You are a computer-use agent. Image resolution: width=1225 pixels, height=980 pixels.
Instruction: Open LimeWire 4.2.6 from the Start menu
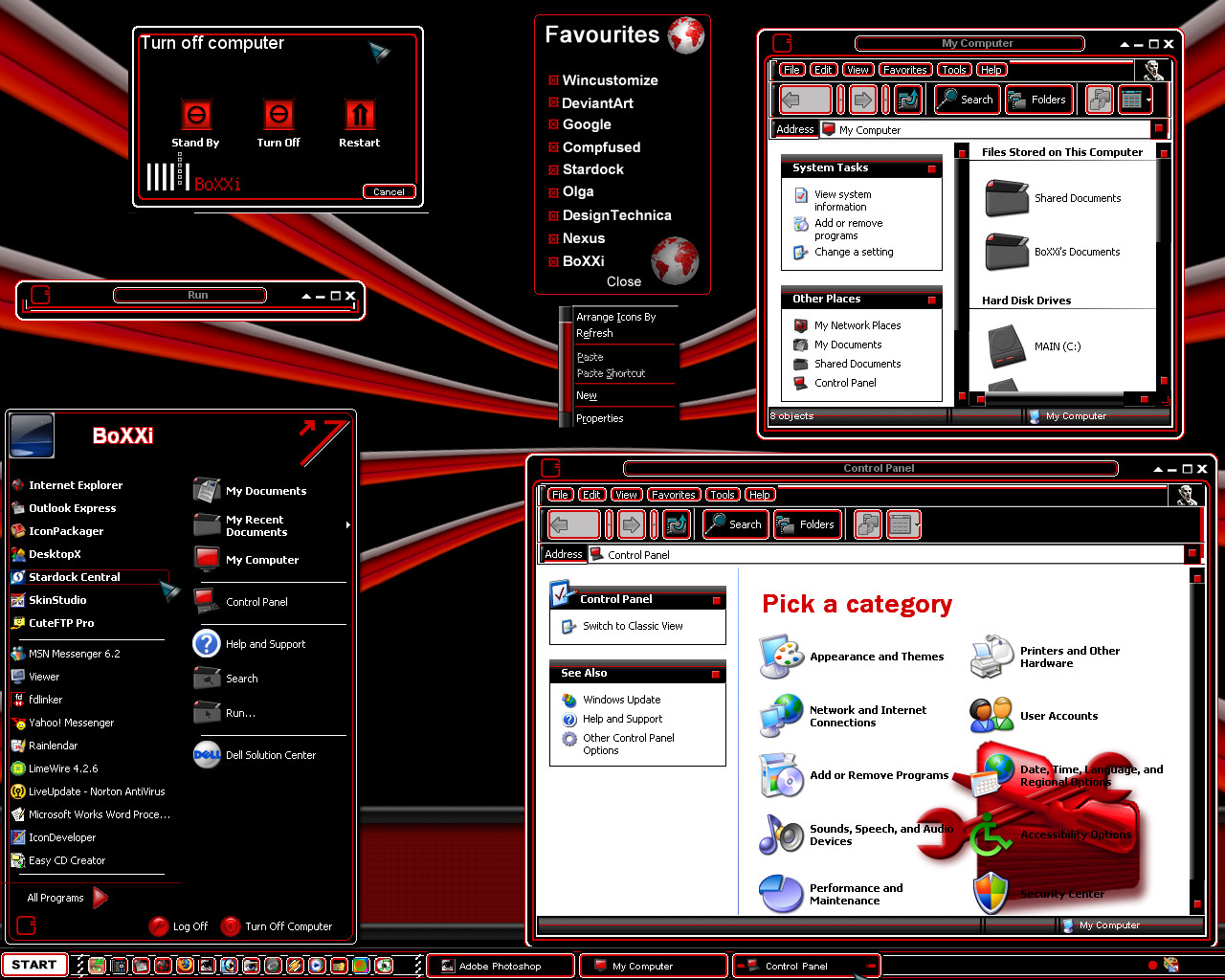[55, 768]
